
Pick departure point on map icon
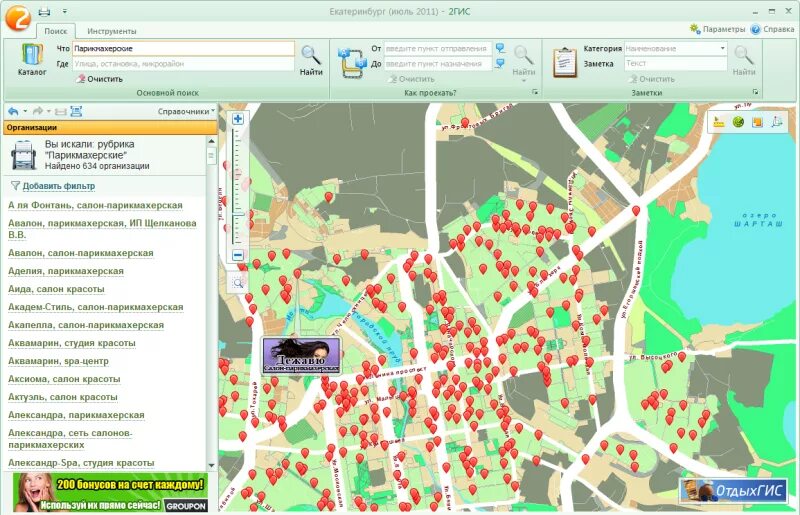501,48
